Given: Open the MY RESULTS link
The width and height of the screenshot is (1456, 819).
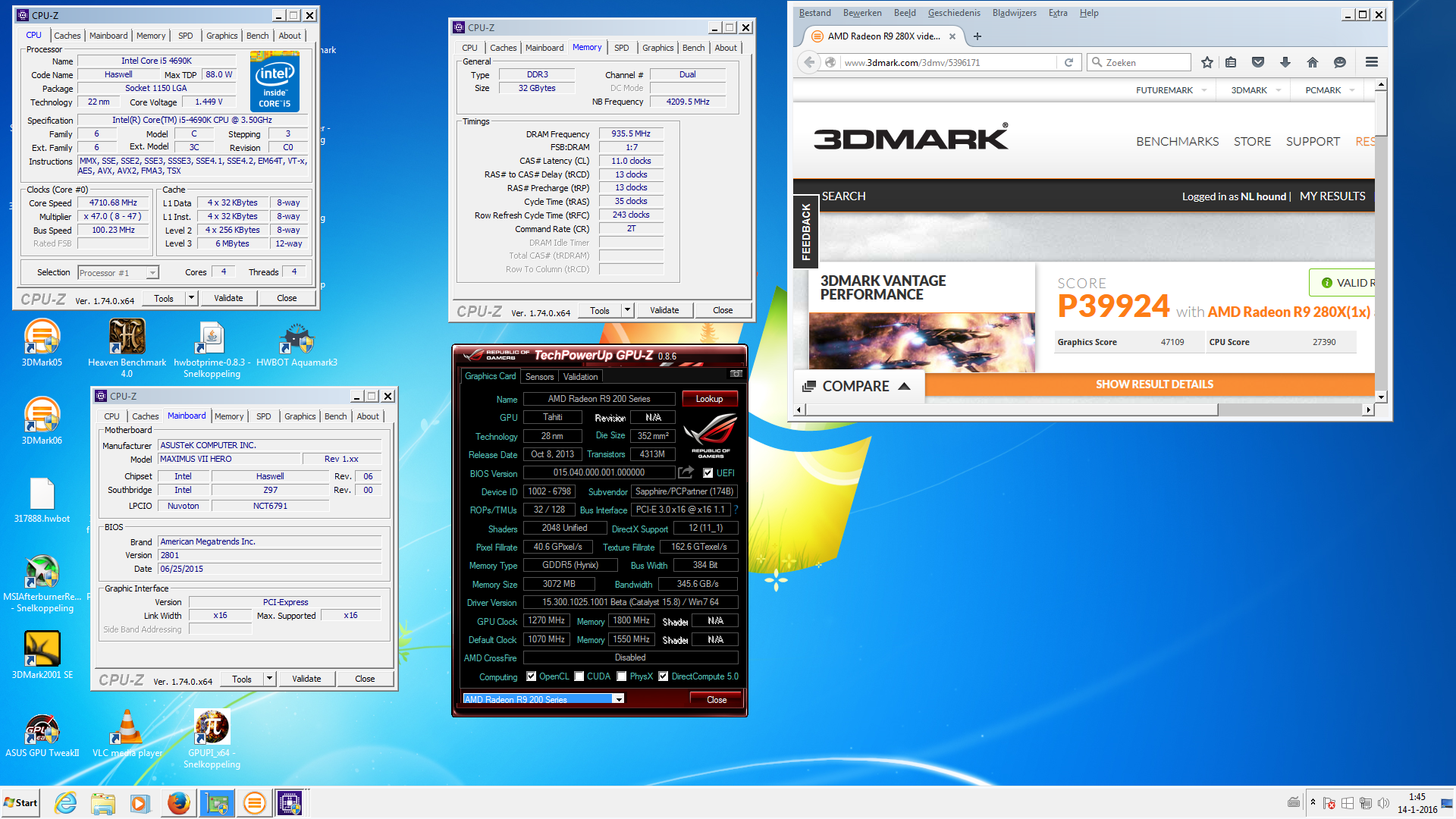Looking at the screenshot, I should click(1332, 196).
